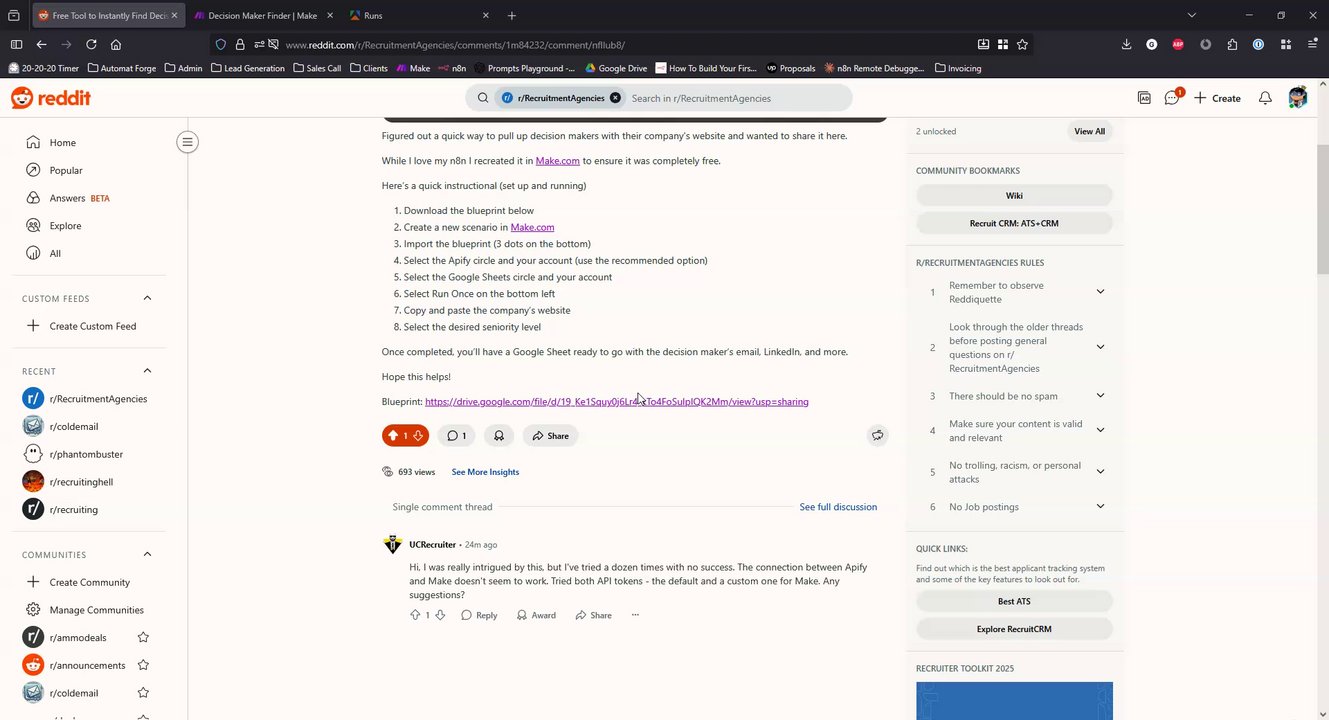Click the Best ATS quick link

[x=1014, y=601]
